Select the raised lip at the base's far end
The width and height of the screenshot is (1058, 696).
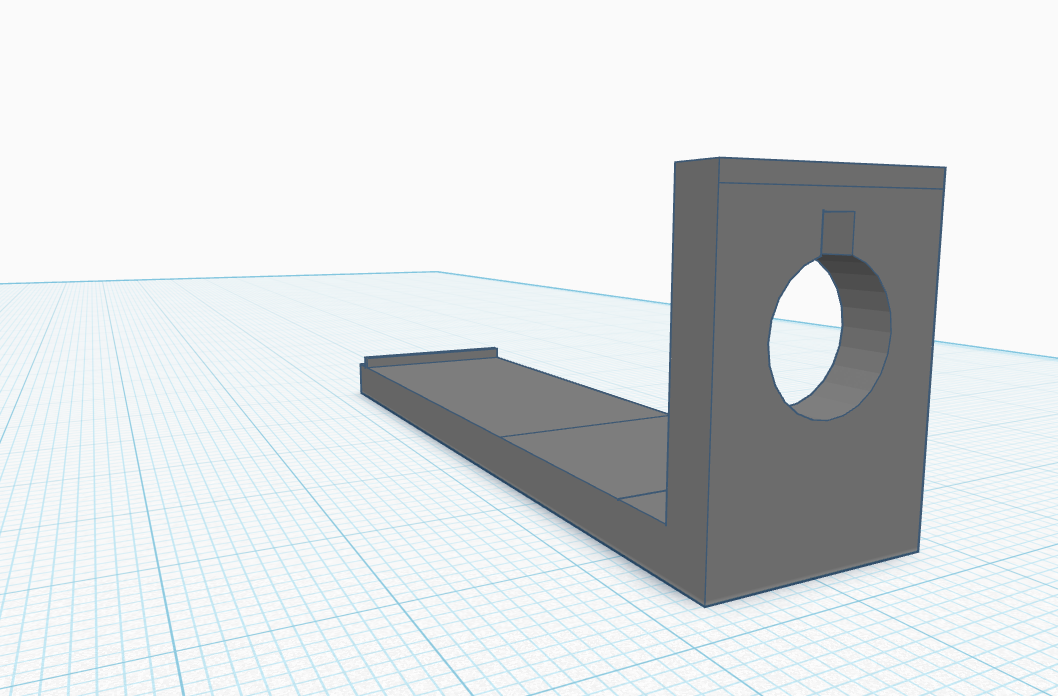coord(430,355)
